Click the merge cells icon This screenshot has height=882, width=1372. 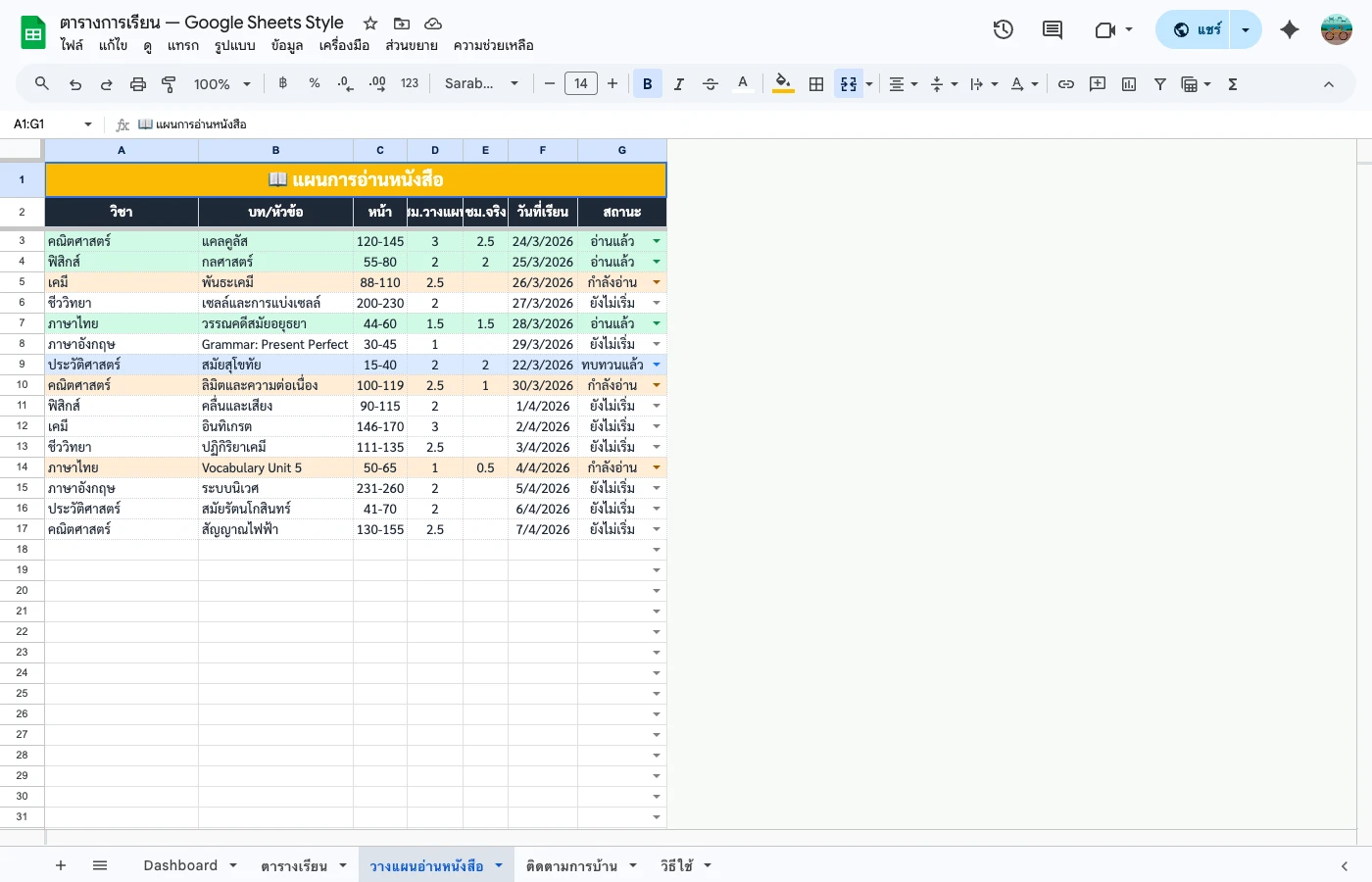coord(848,83)
